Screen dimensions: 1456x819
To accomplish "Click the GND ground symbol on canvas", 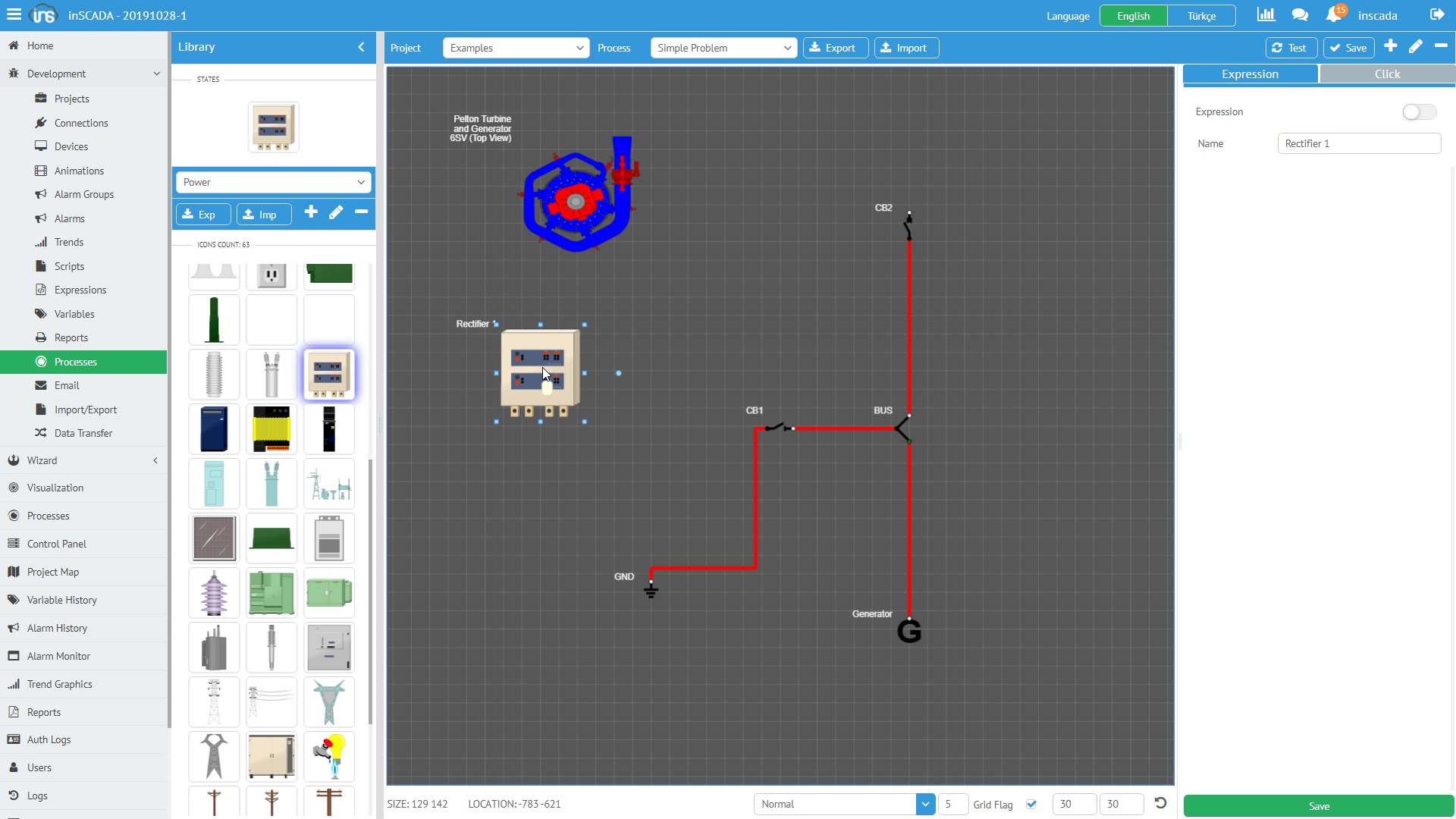I will pos(651,589).
